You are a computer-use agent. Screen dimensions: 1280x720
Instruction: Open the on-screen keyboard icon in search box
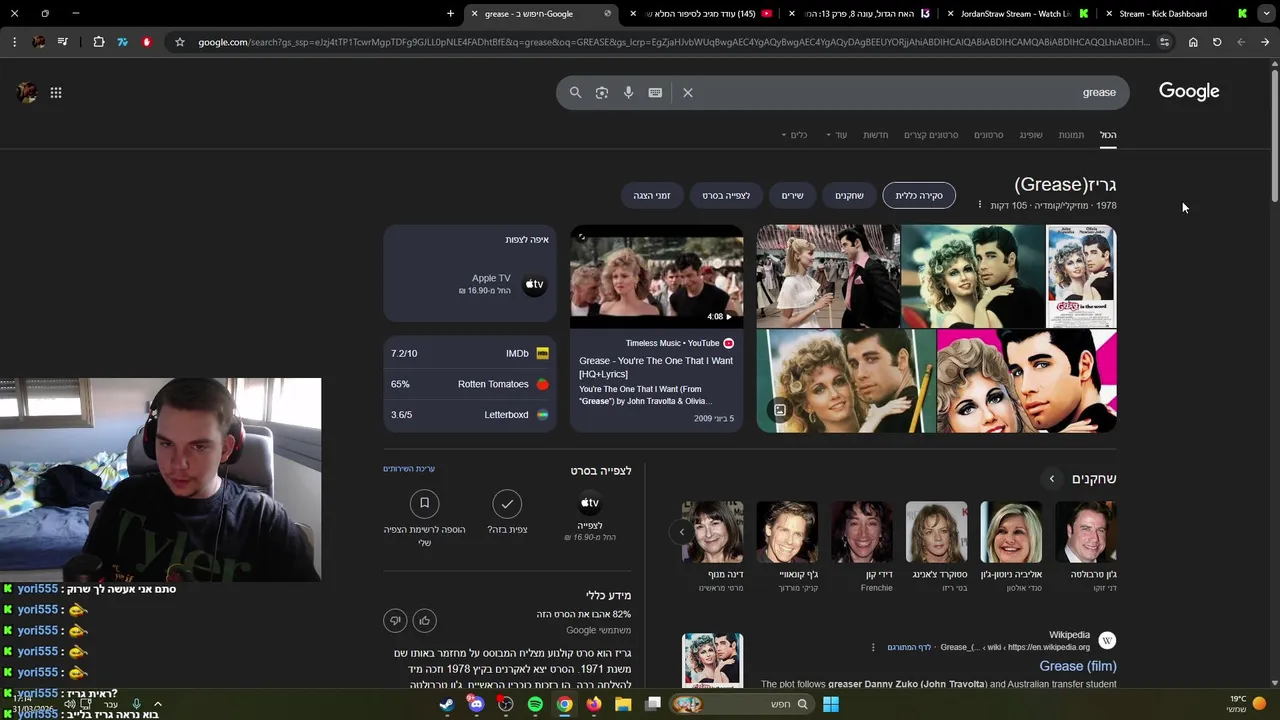pos(655,92)
